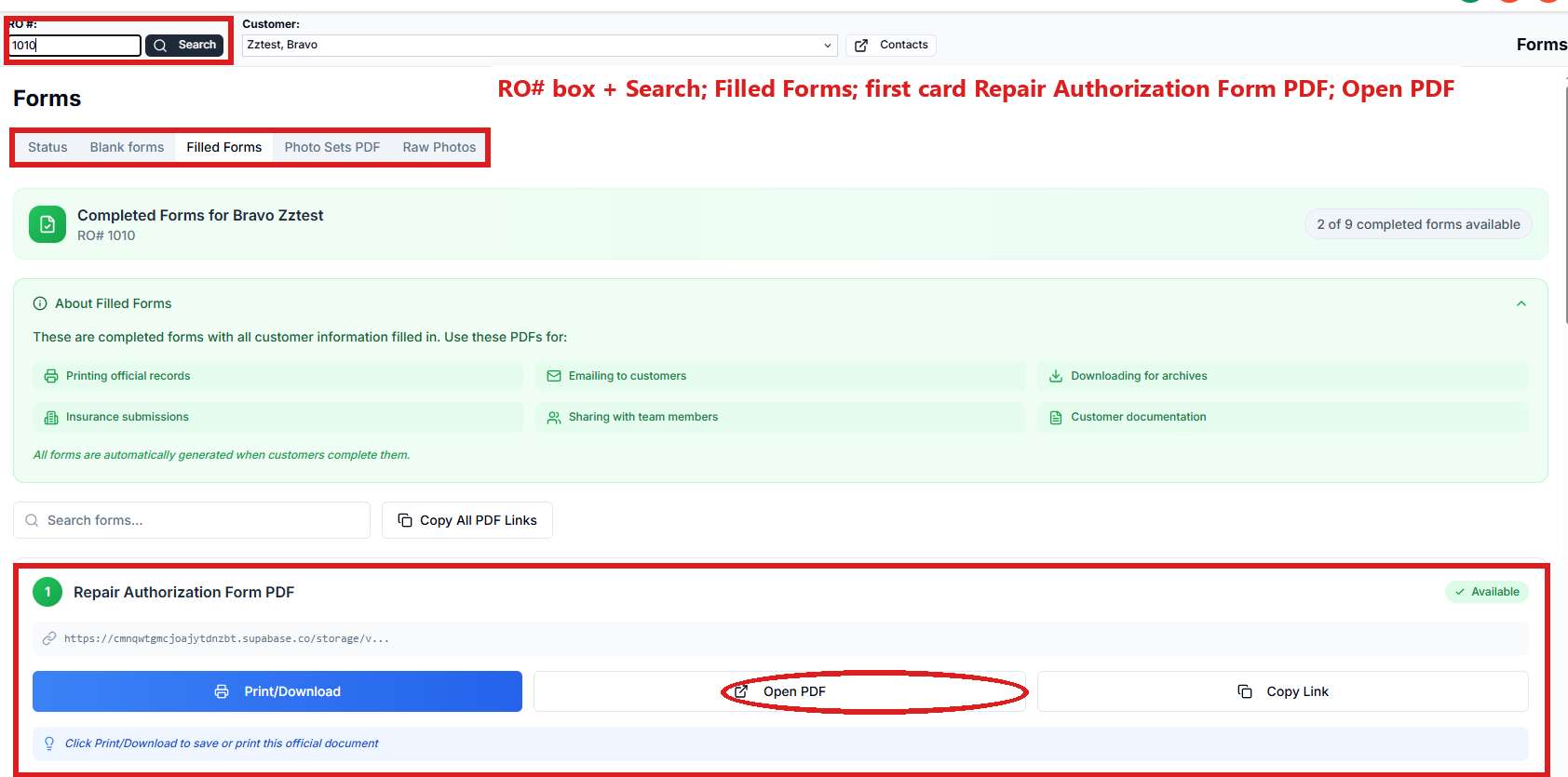The height and width of the screenshot is (777, 1568).
Task: Click the Insurance submissions icon
Action: (51, 417)
